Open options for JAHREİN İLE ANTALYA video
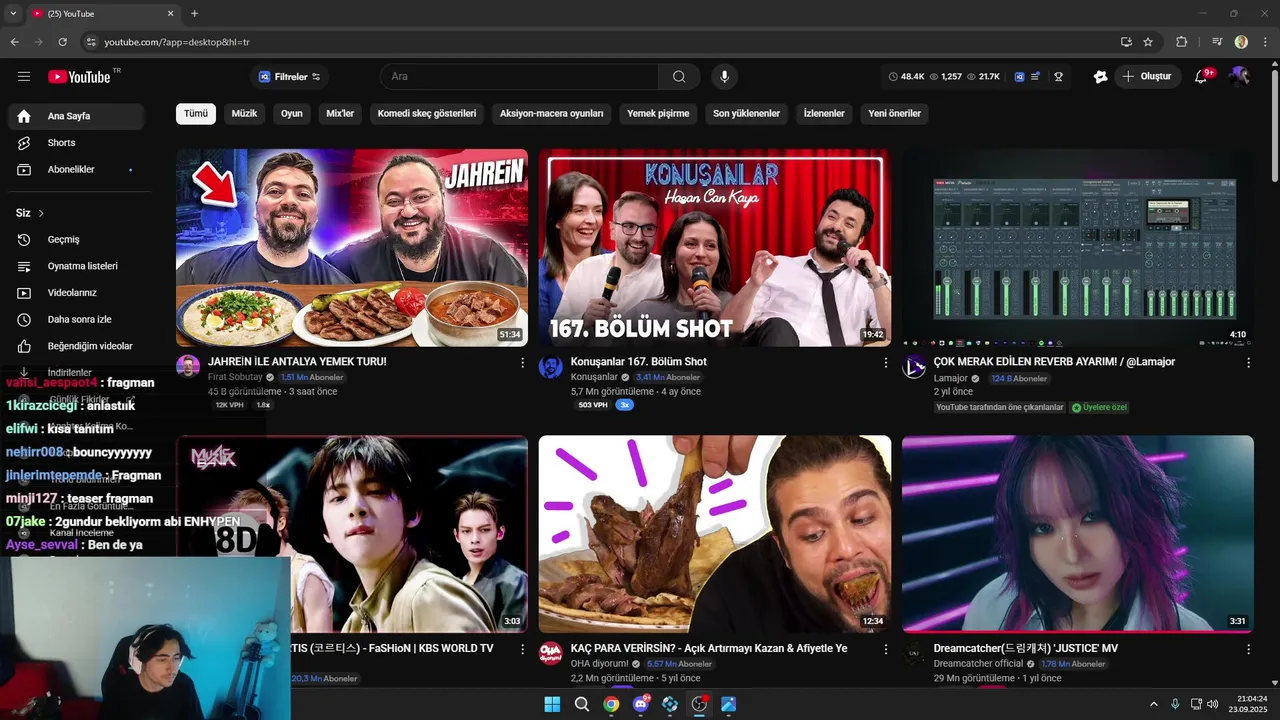The height and width of the screenshot is (720, 1280). [x=522, y=363]
